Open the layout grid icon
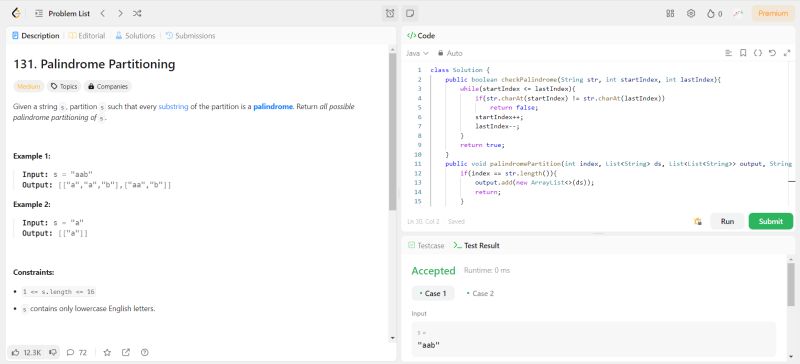Image resolution: width=800 pixels, height=364 pixels. (x=670, y=14)
